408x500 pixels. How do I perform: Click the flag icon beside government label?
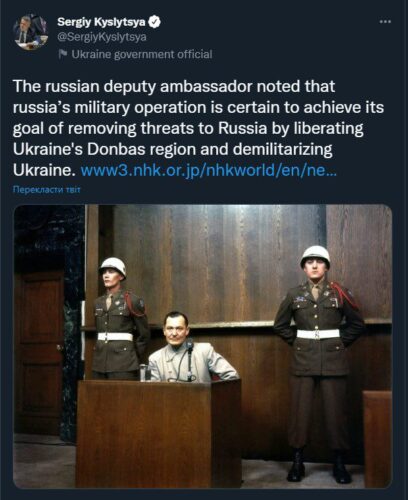(x=63, y=54)
